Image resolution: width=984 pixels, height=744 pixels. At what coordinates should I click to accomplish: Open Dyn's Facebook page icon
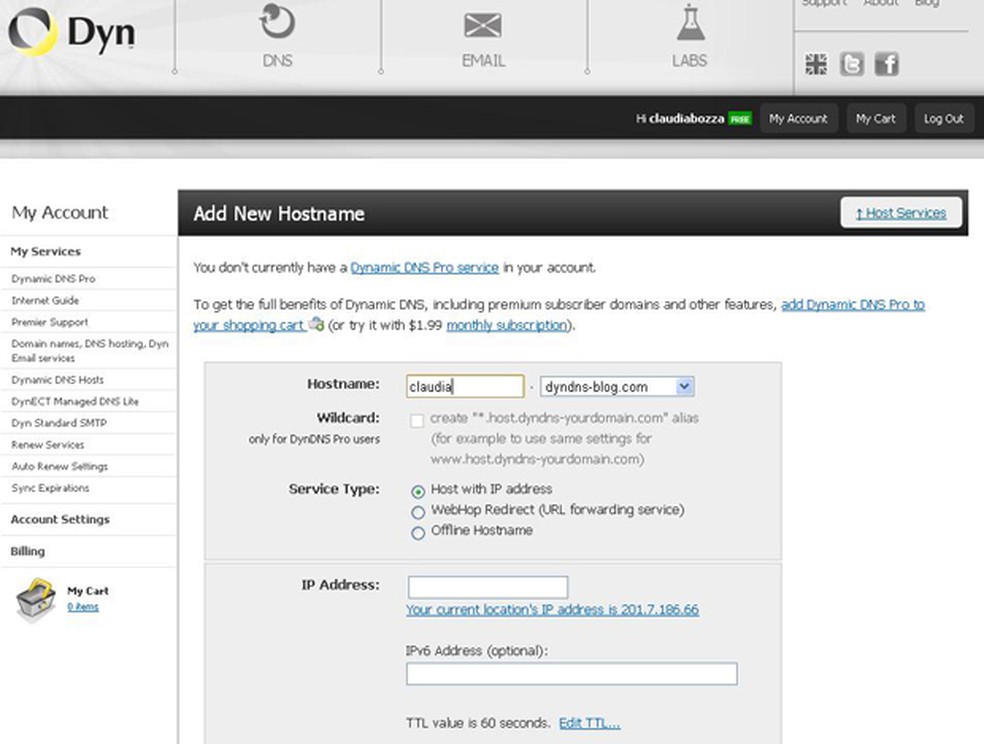tap(886, 63)
